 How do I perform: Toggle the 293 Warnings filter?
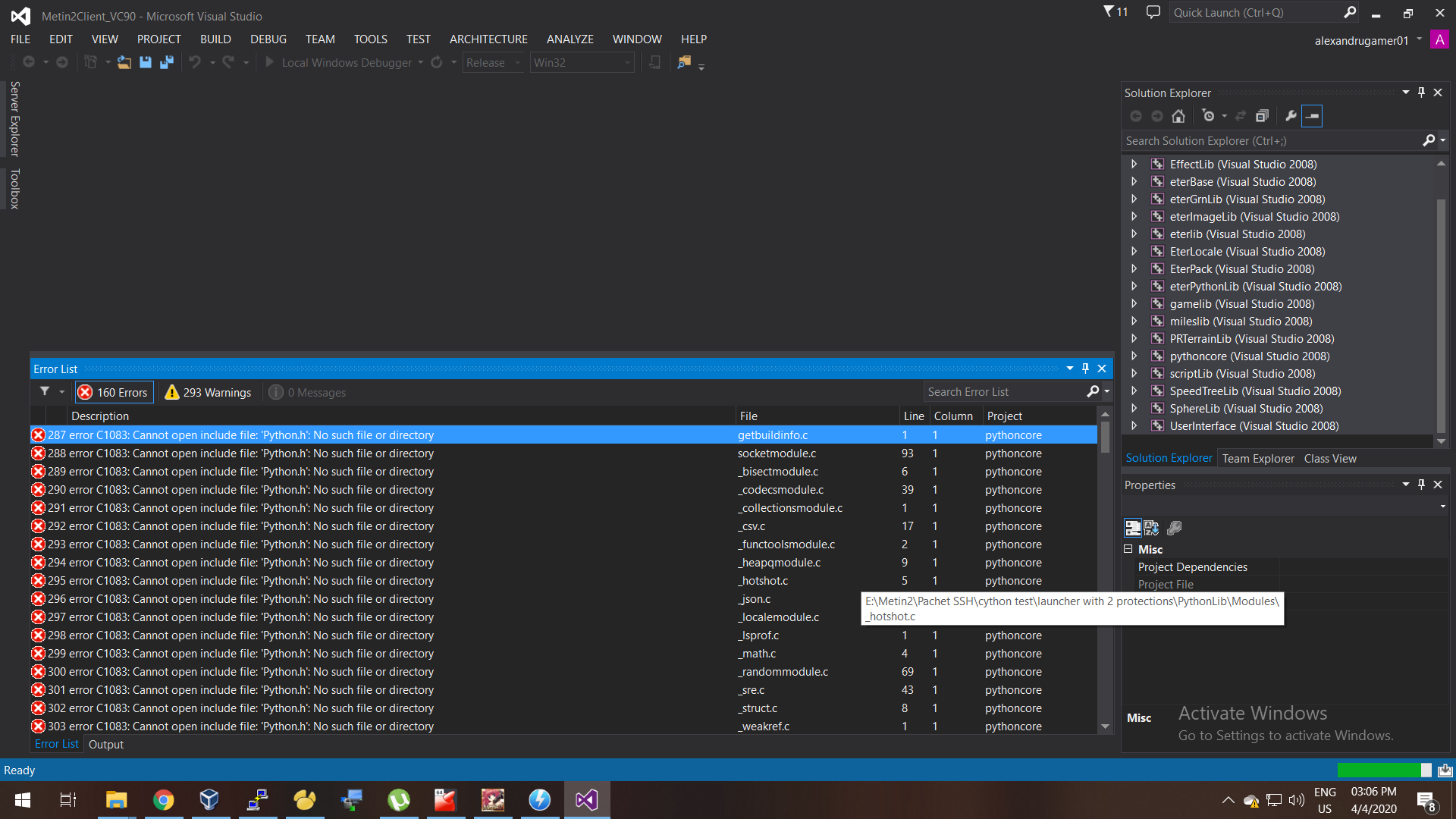[x=208, y=392]
